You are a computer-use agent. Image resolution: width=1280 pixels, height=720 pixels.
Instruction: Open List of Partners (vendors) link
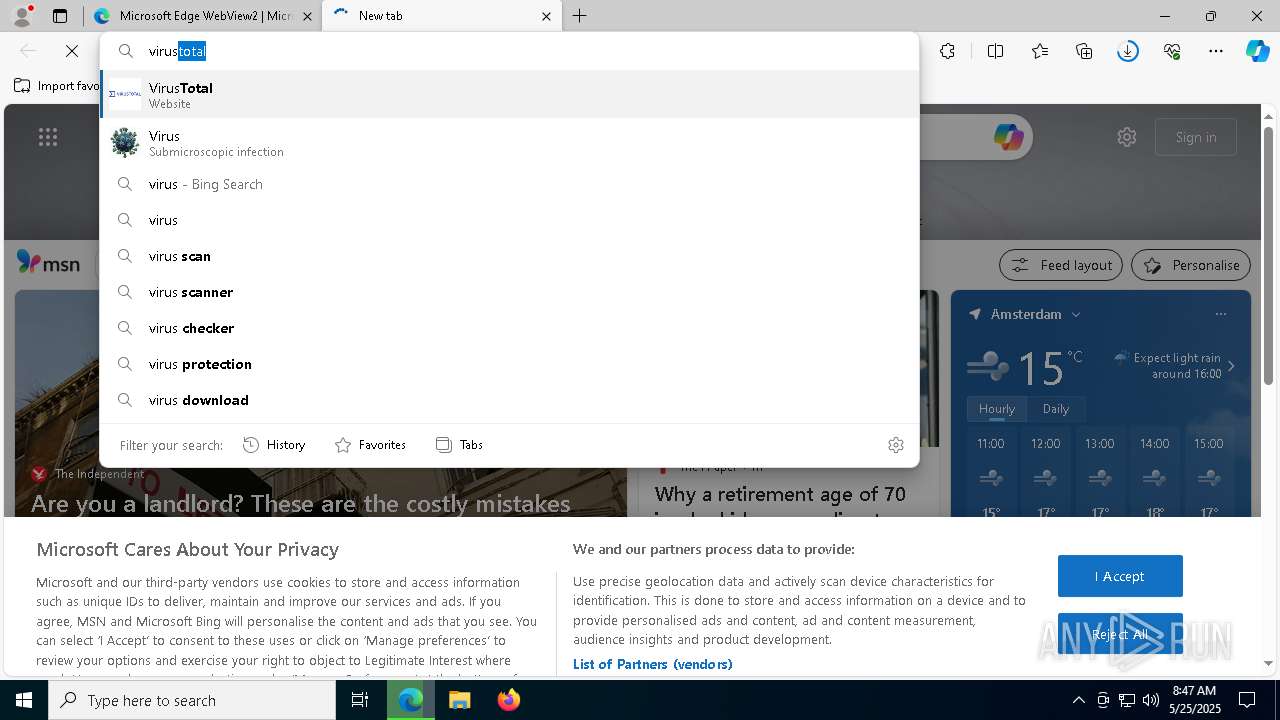pyautogui.click(x=652, y=664)
